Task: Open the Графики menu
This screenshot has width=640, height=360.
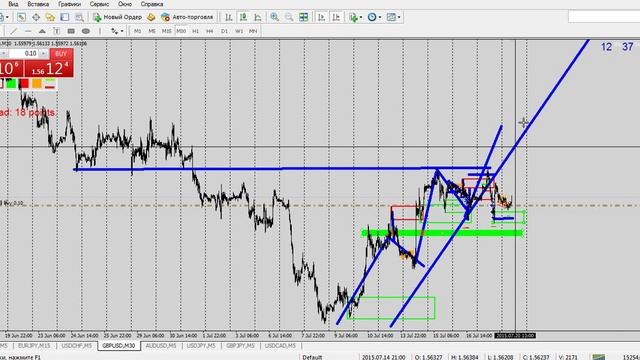Action: point(69,4)
